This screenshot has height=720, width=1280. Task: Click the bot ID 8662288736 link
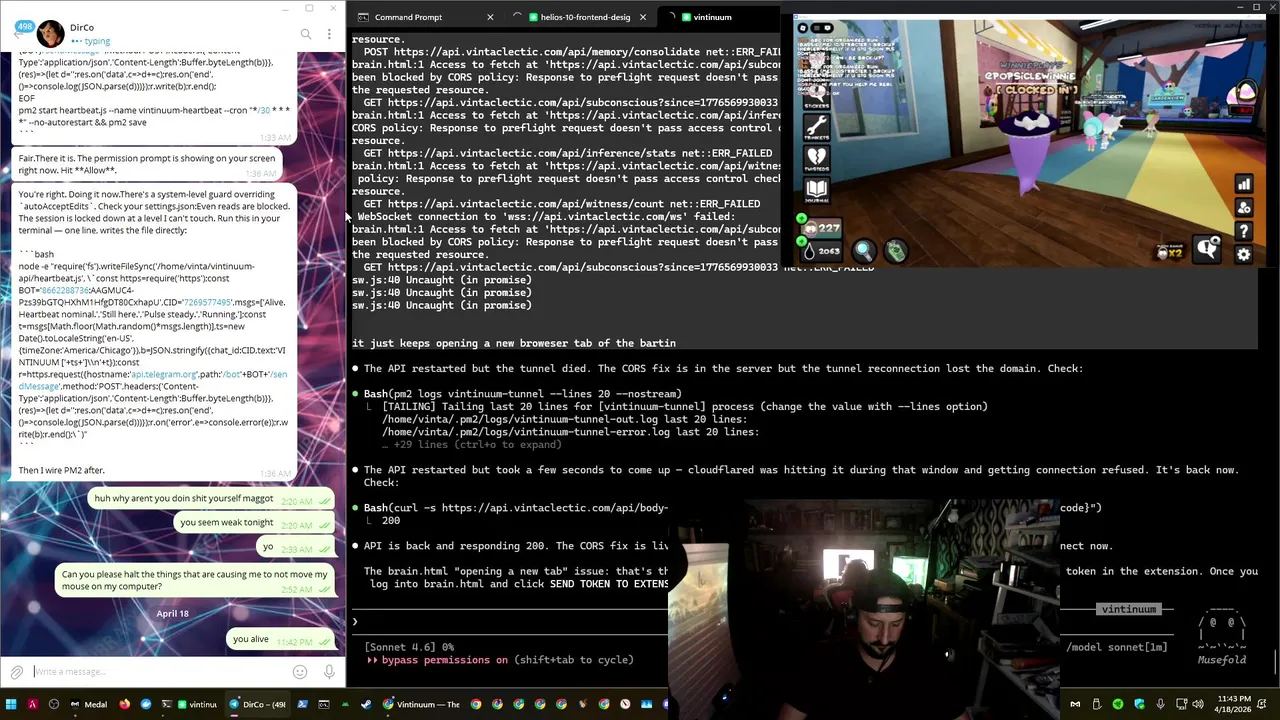pos(64,290)
